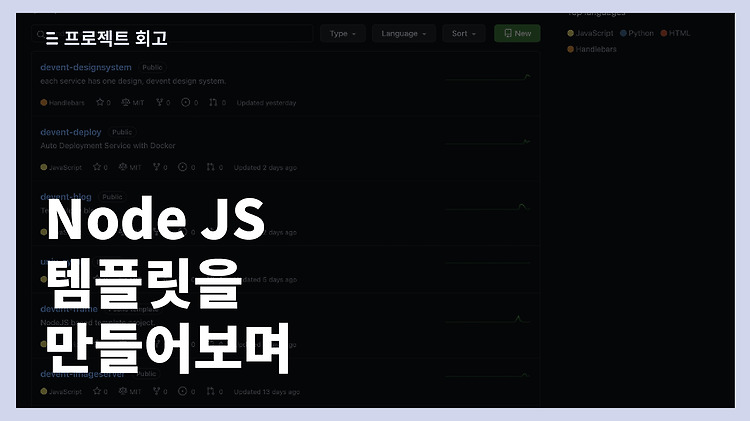
Task: Click the fork icon in devent-imageserver row
Action: click(x=156, y=391)
